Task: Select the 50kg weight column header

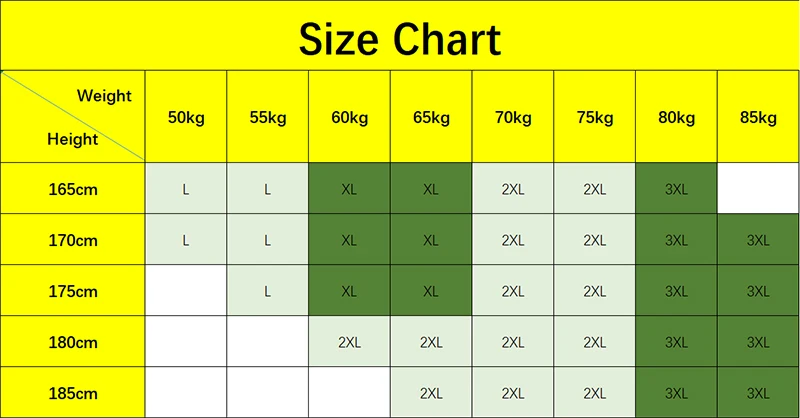Action: 186,117
